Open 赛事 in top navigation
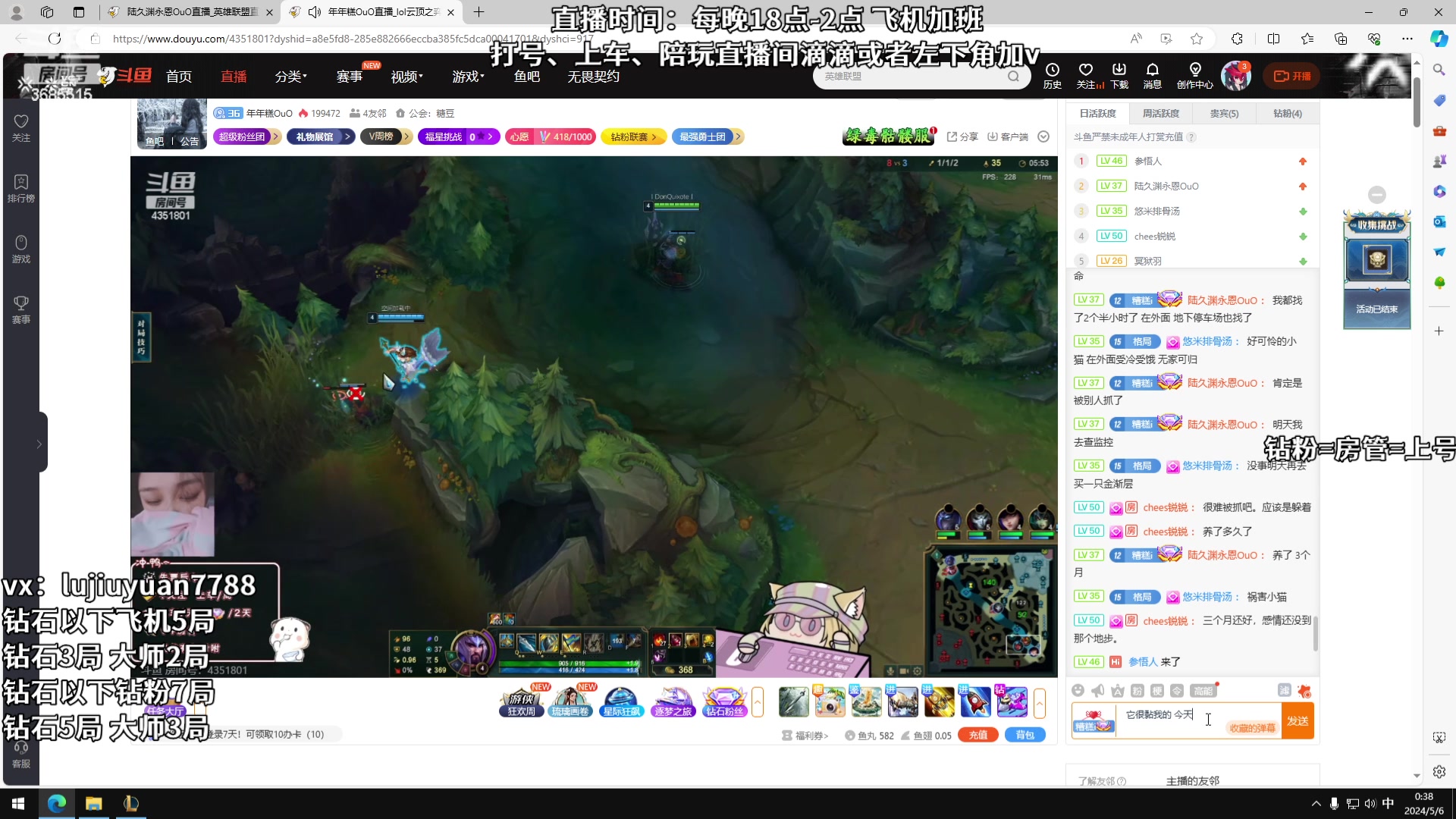 point(349,77)
